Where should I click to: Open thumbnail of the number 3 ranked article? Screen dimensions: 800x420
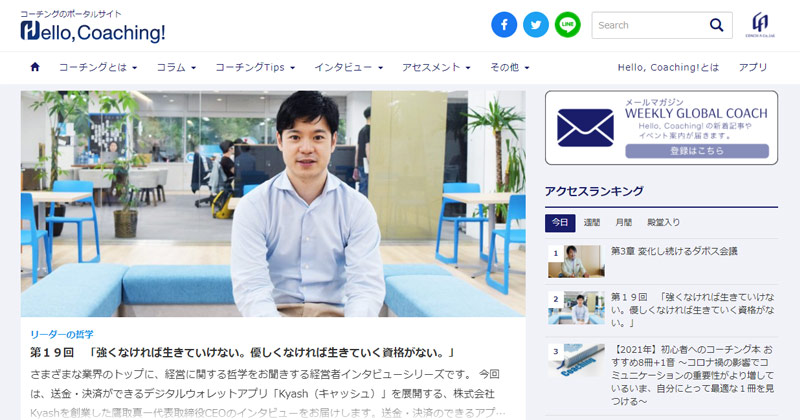[577, 360]
